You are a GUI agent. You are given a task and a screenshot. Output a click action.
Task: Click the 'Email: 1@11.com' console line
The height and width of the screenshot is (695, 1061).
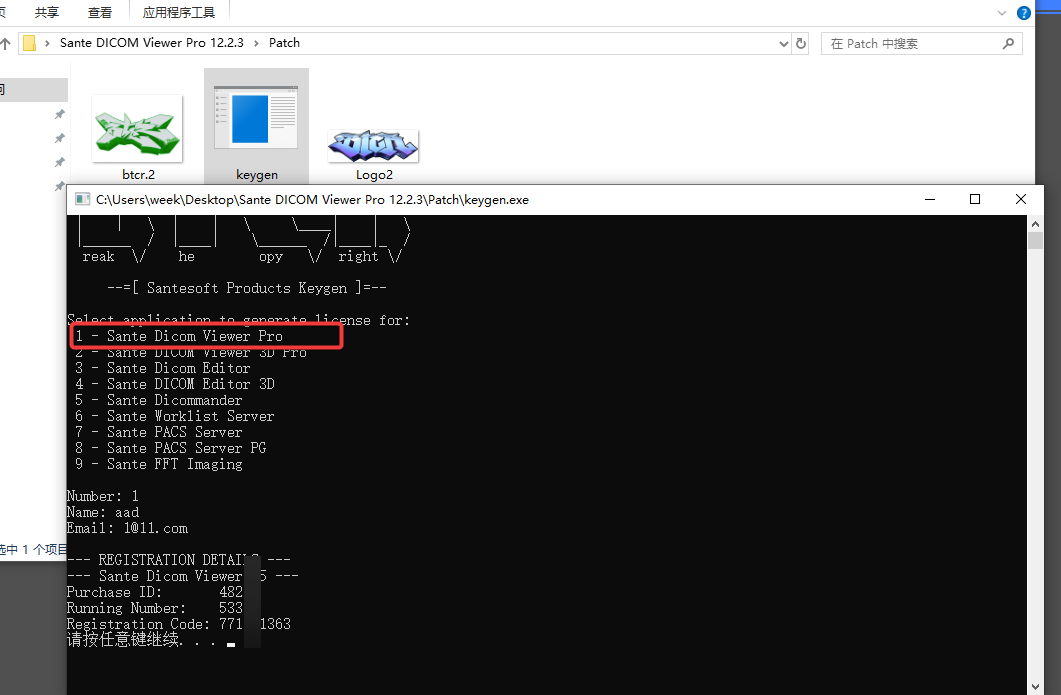[x=127, y=529]
